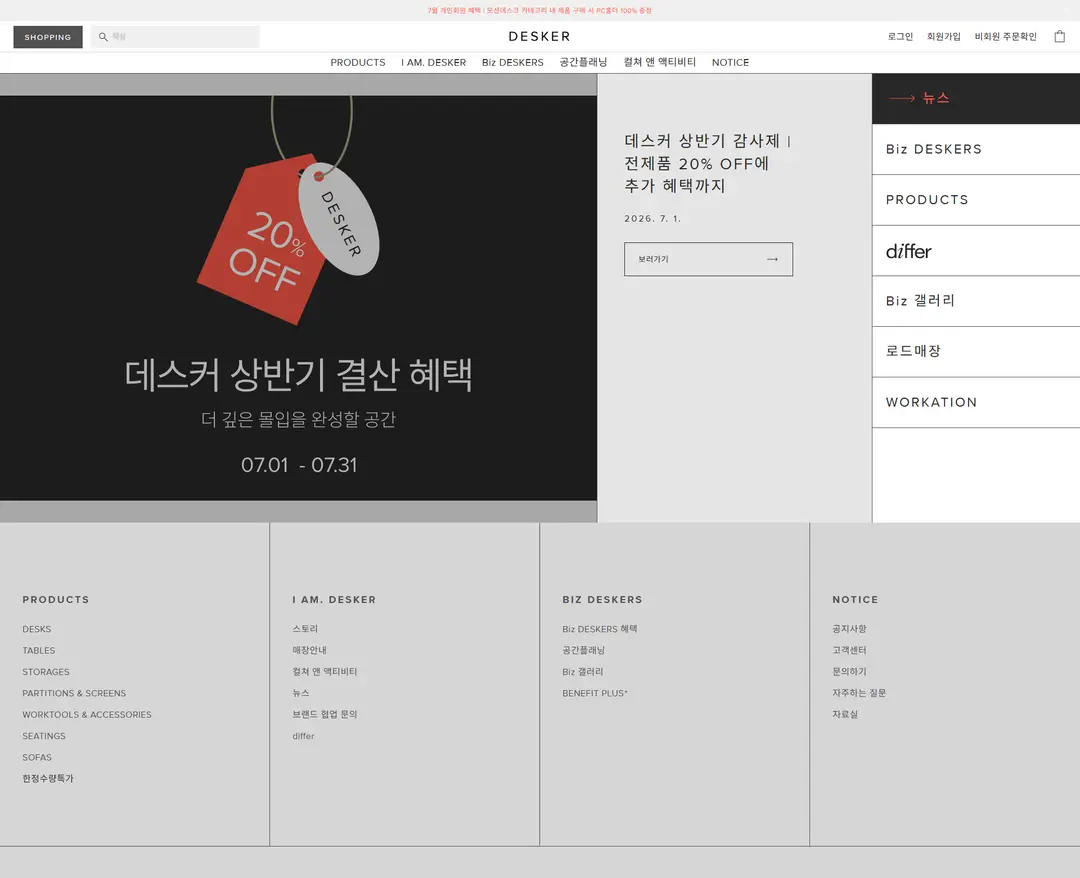1080x878 pixels.
Task: Go to DESKER home logo
Action: coord(539,36)
